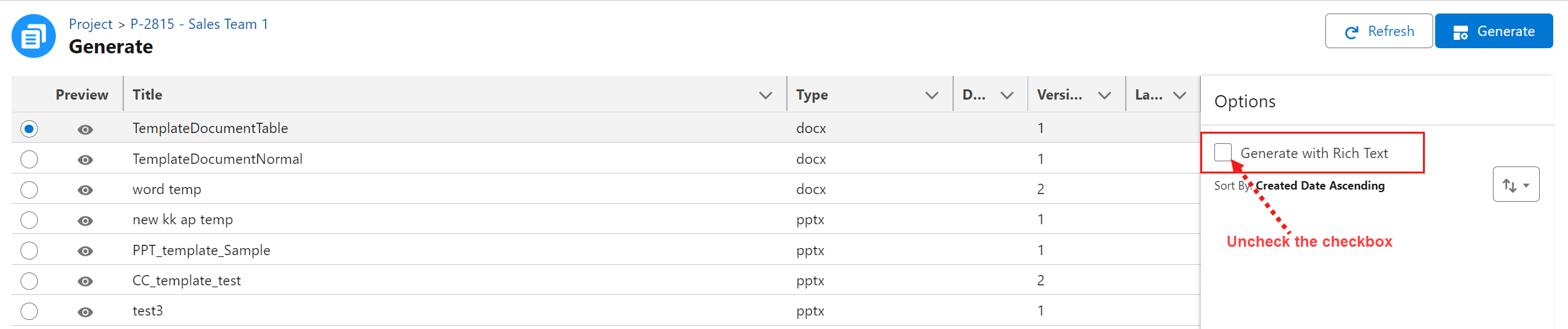Click the Type column header
1568x329 pixels.
pyautogui.click(x=812, y=94)
